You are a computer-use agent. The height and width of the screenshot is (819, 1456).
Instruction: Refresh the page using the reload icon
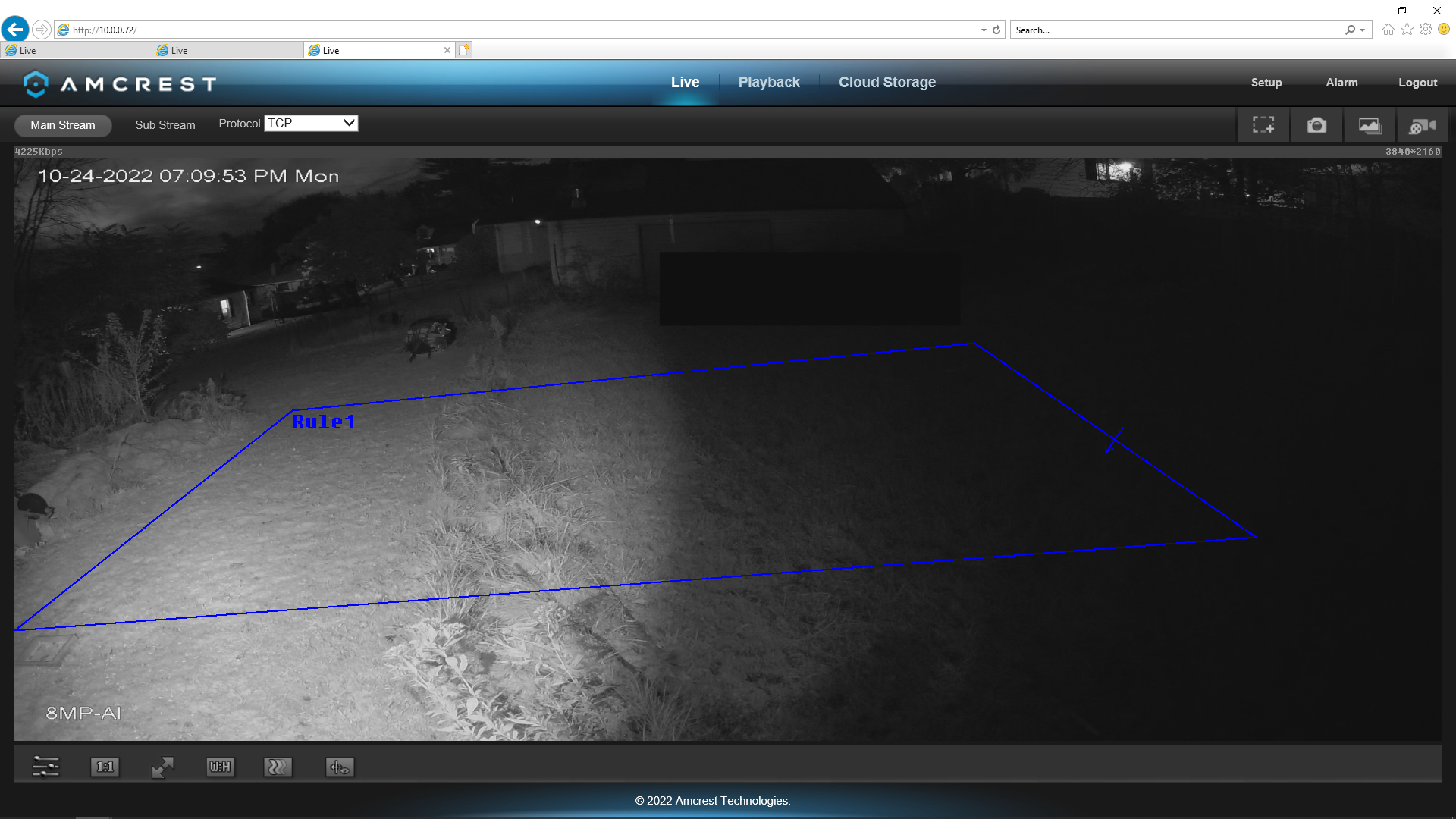click(x=996, y=30)
